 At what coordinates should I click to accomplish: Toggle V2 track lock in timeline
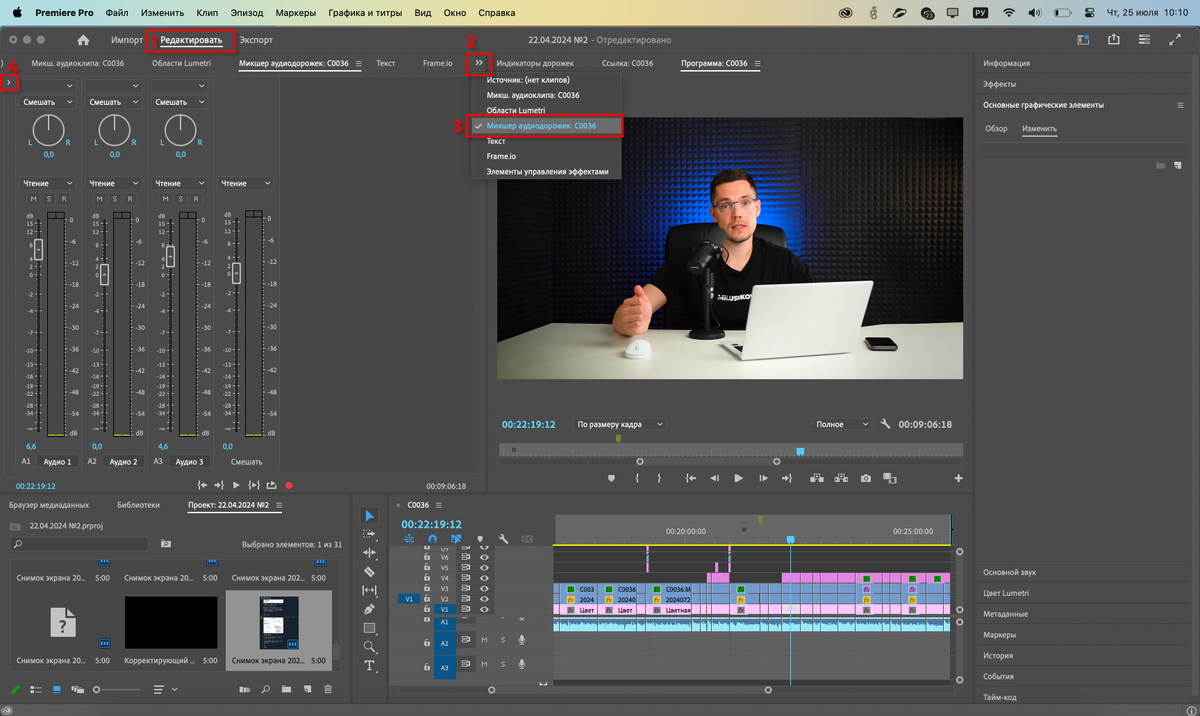click(x=427, y=598)
